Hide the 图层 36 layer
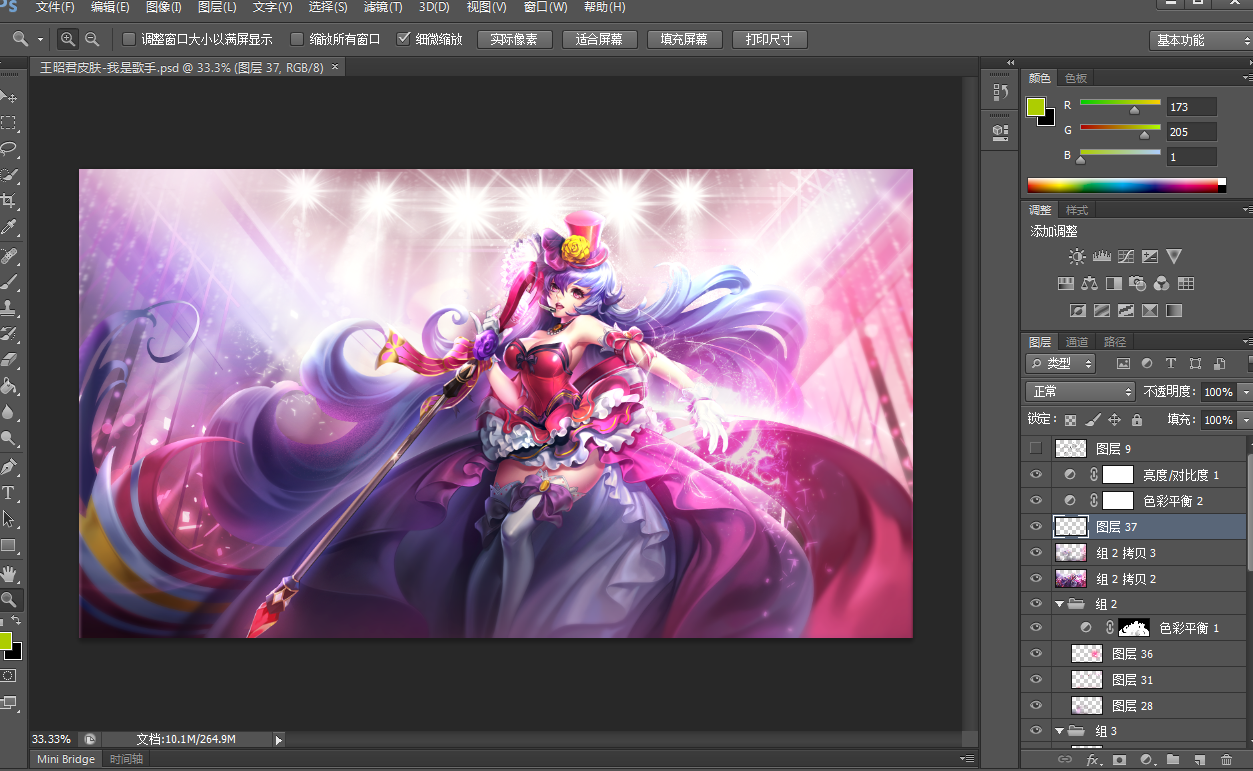The image size is (1253, 771). click(x=1036, y=653)
